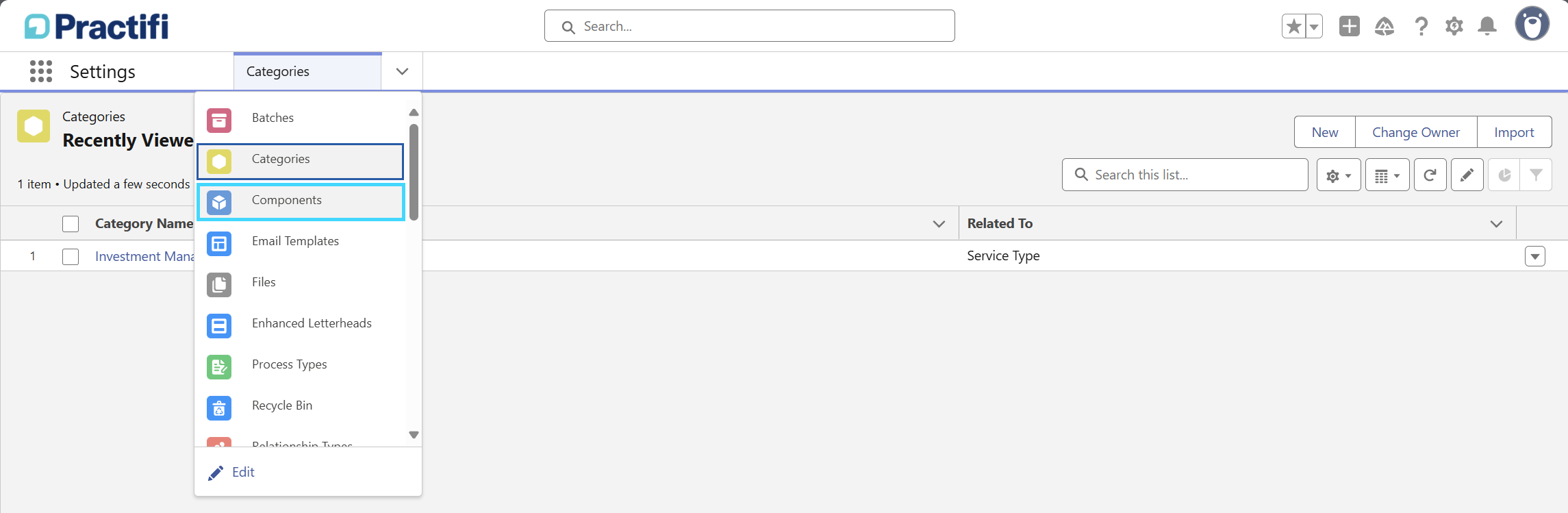Open the Help question mark icon
The image size is (1568, 513).
(1421, 26)
